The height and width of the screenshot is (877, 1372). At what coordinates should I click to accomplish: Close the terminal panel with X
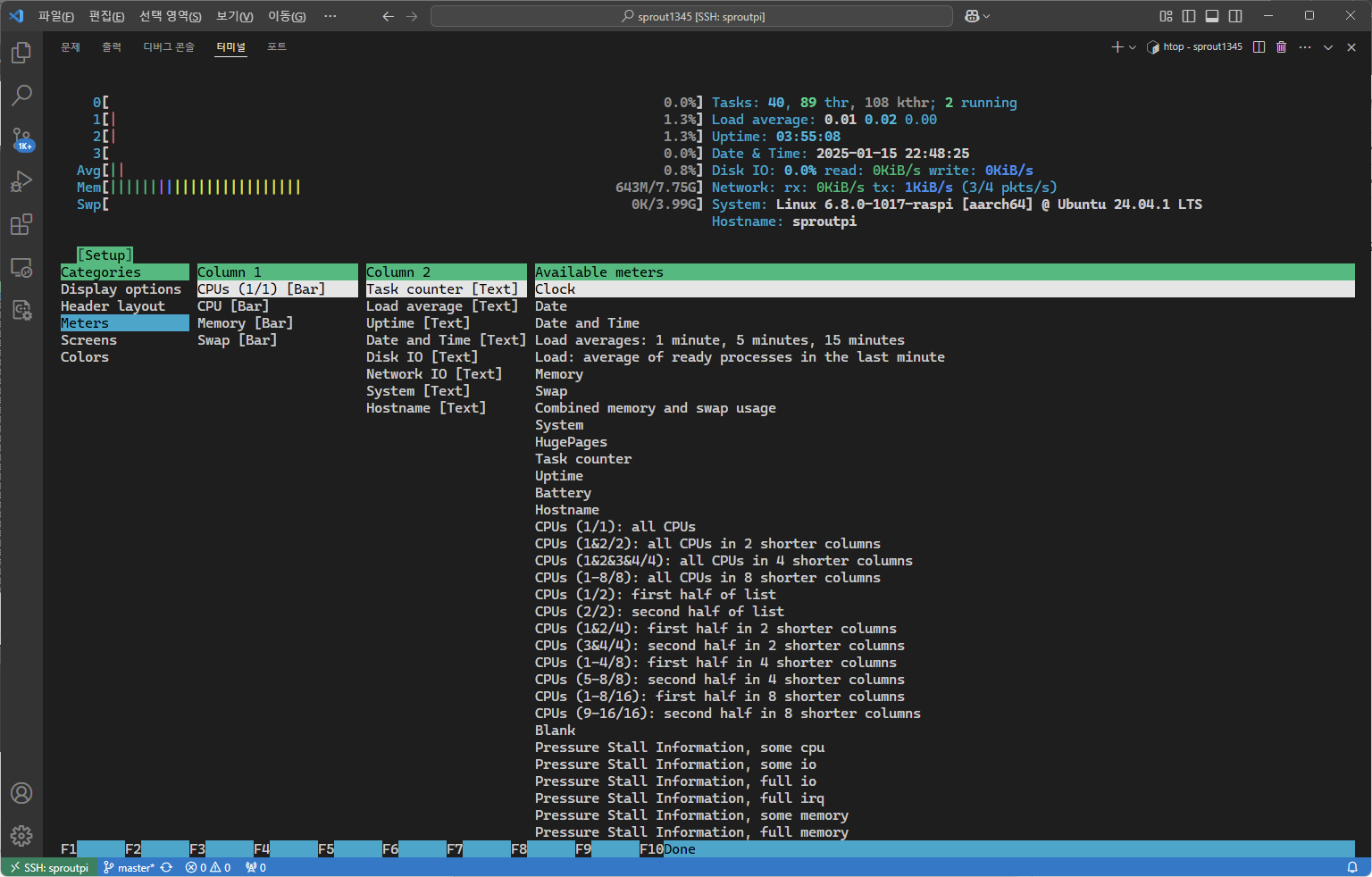tap(1351, 47)
